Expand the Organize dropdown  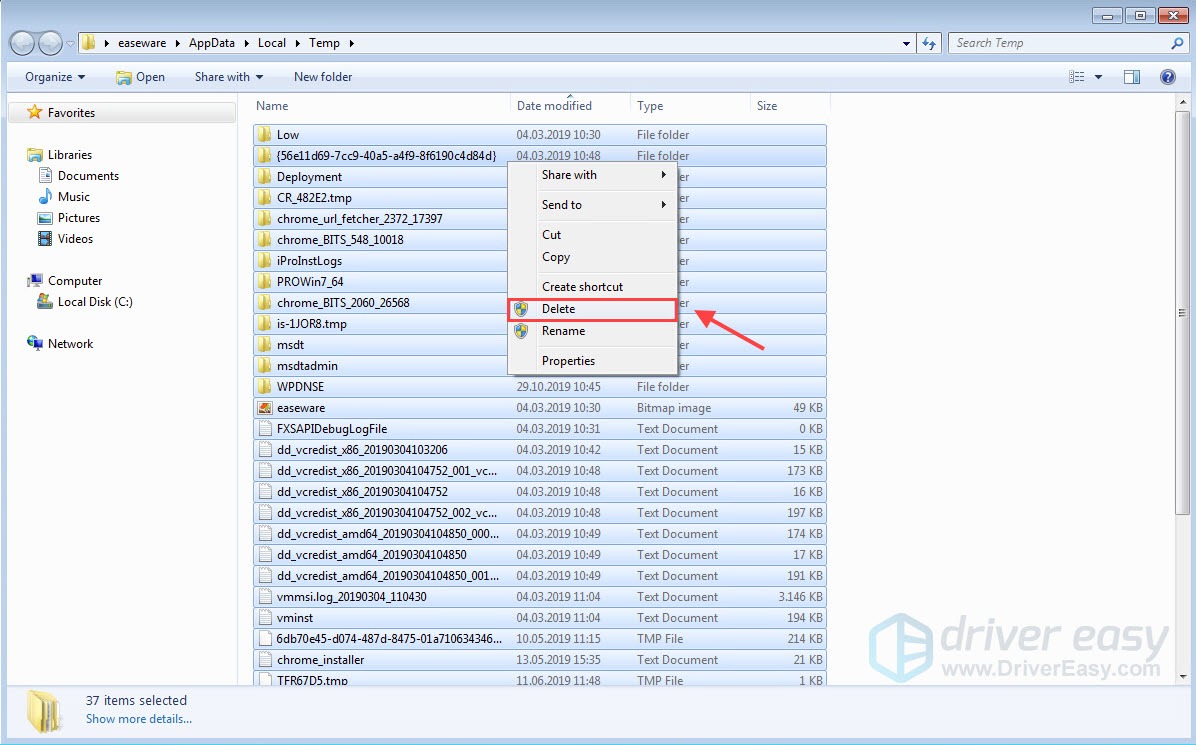pyautogui.click(x=54, y=76)
